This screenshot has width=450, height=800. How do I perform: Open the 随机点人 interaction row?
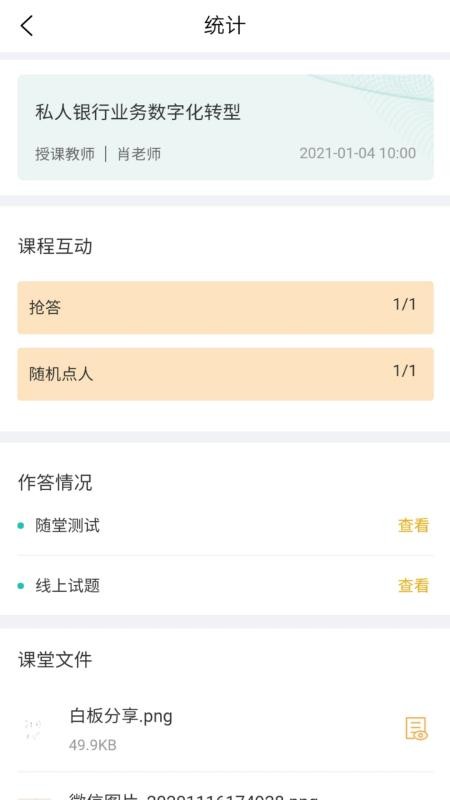point(226,374)
